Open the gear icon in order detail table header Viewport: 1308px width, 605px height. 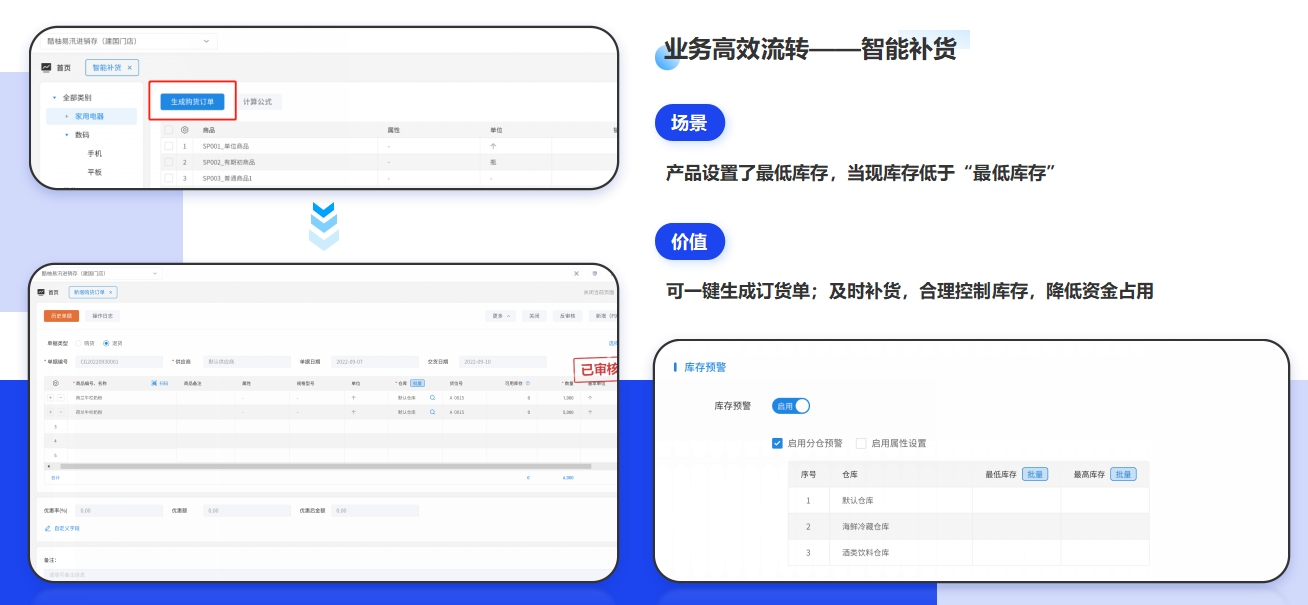(55, 383)
